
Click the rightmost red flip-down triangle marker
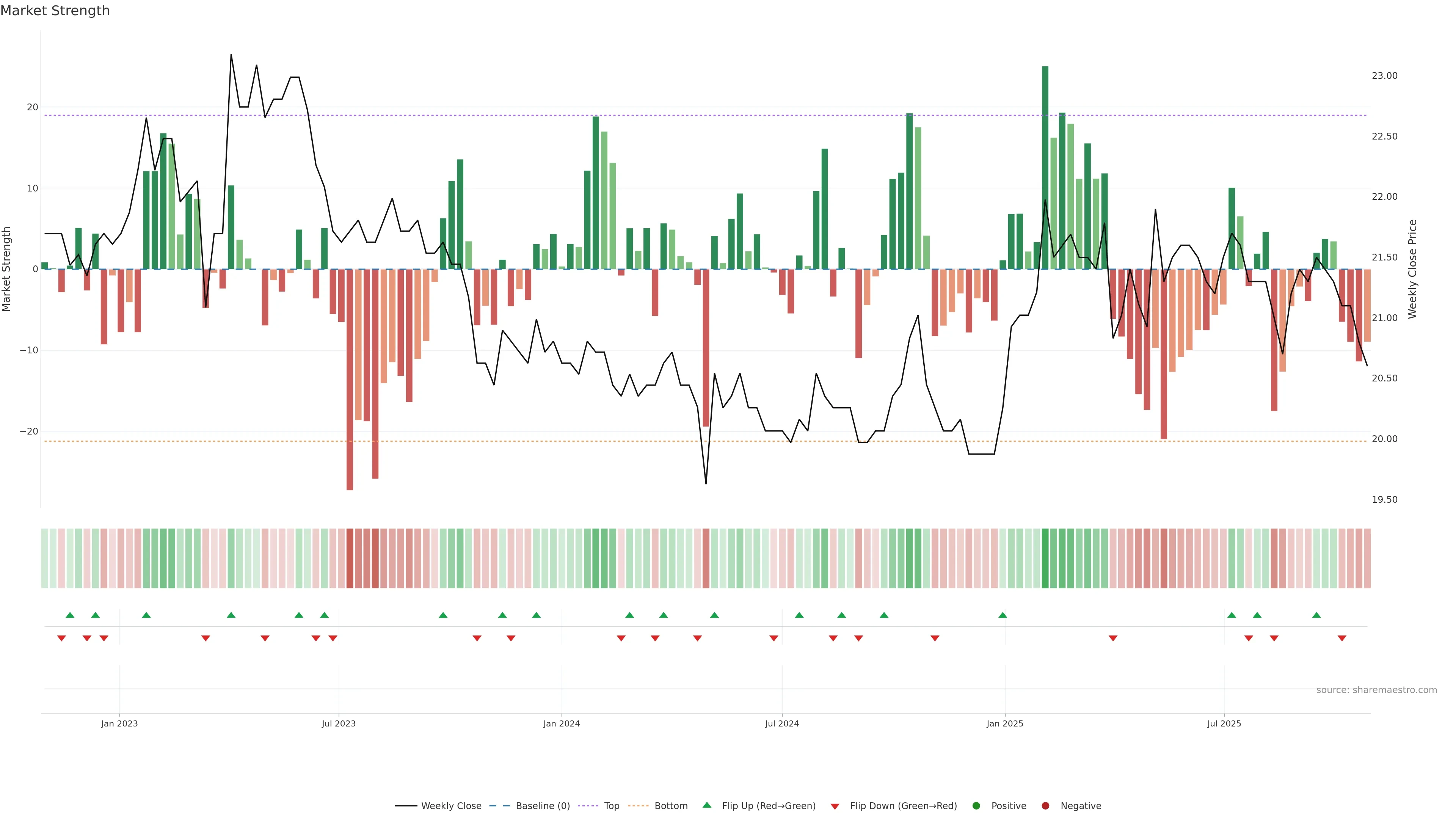point(1342,638)
